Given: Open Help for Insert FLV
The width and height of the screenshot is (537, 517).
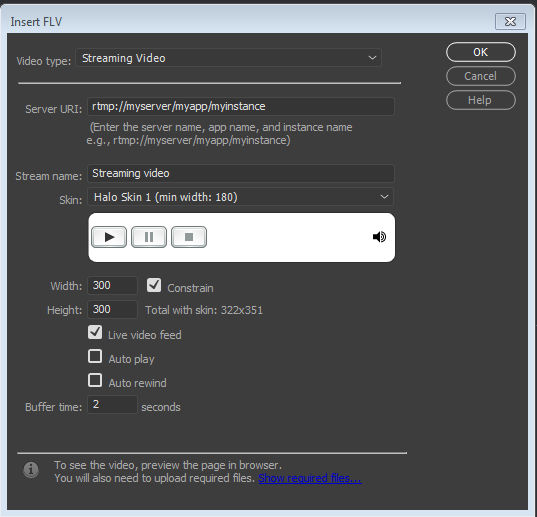Looking at the screenshot, I should [481, 100].
